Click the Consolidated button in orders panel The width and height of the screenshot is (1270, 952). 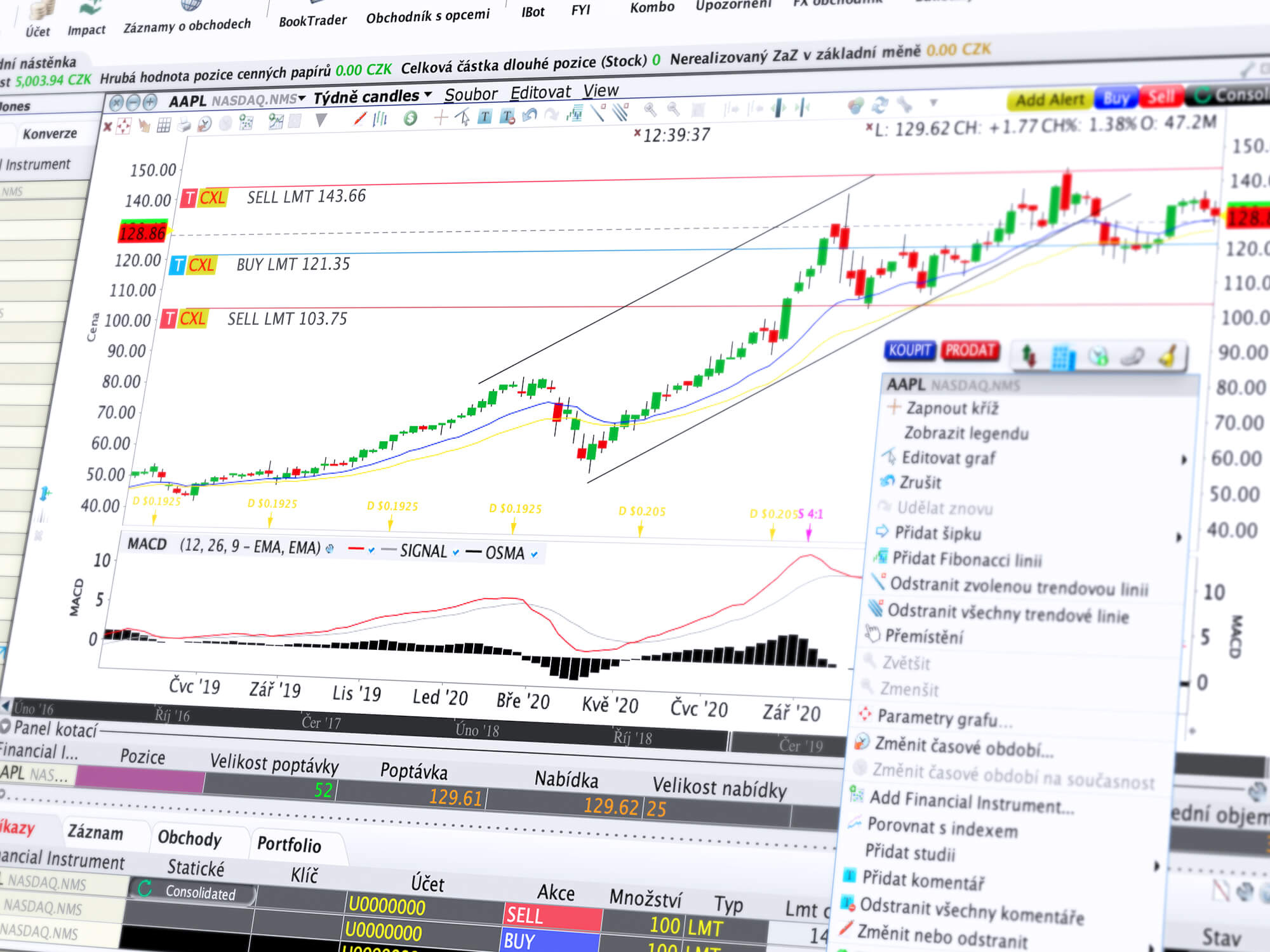[x=193, y=891]
